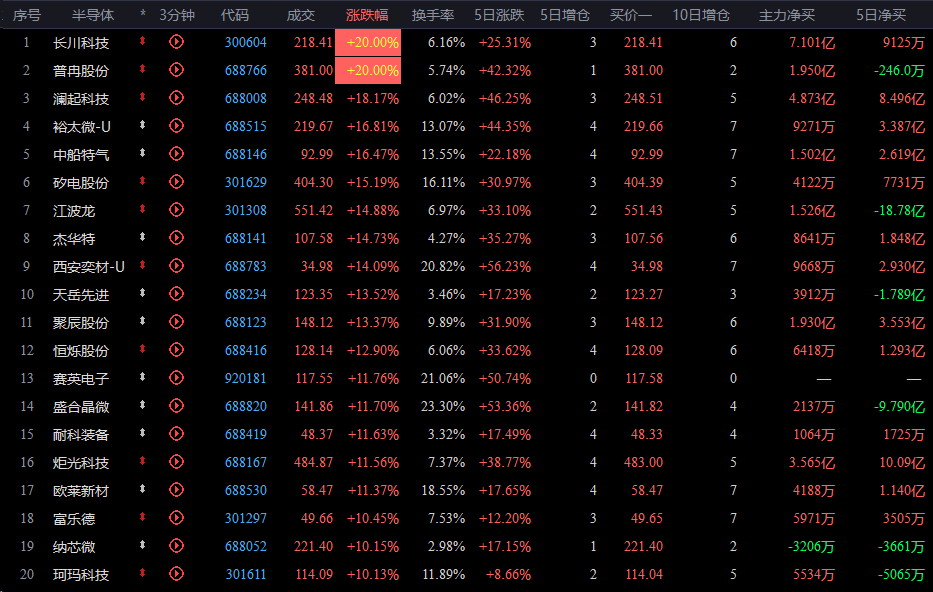Click the white marker icon beside 中船特气

[142, 153]
